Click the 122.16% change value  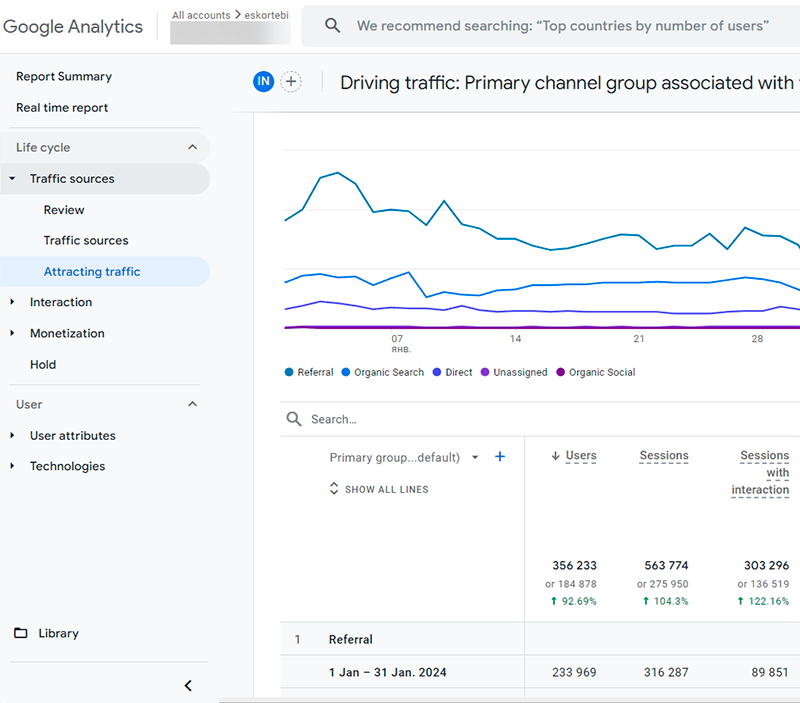tap(768, 601)
